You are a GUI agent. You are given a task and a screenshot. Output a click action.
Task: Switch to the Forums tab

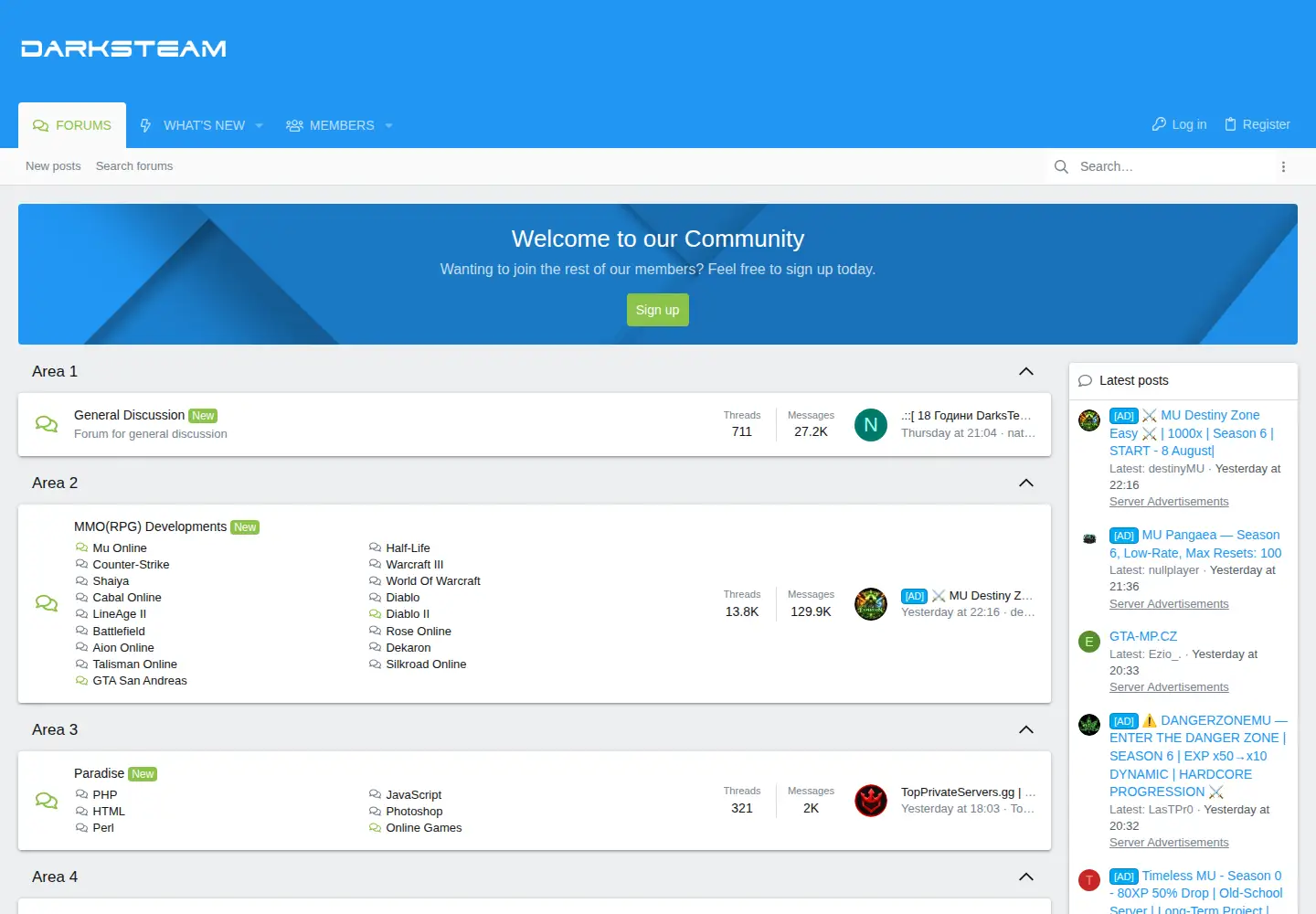[x=72, y=125]
